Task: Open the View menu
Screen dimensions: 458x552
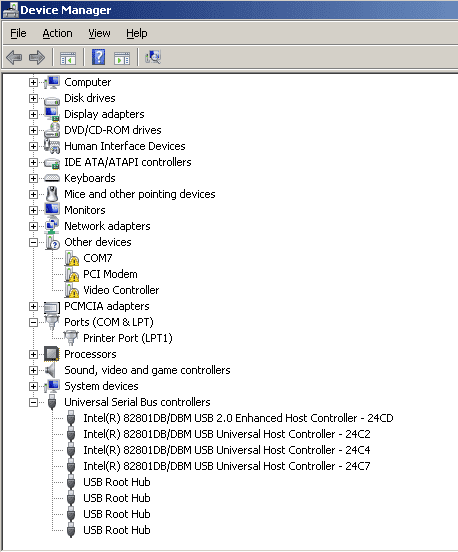Action: tap(99, 33)
